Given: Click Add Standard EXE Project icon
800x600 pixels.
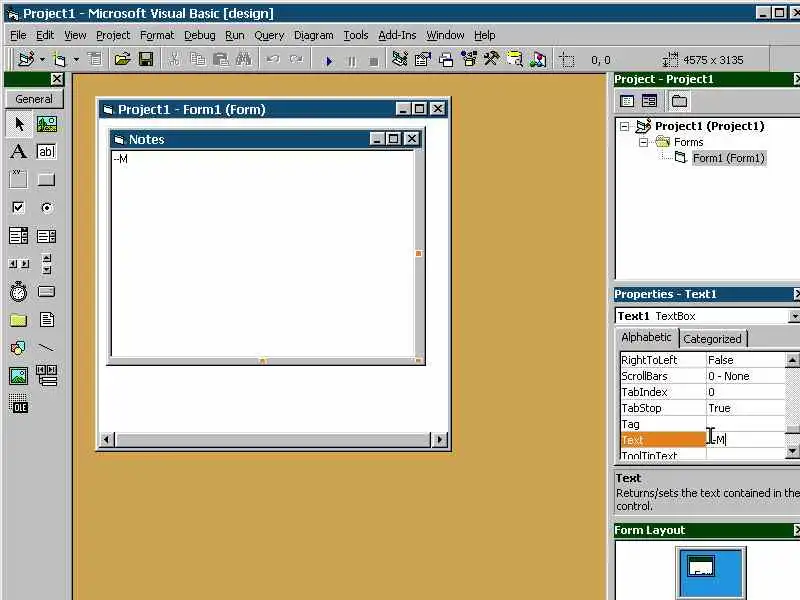Looking at the screenshot, I should [26, 60].
